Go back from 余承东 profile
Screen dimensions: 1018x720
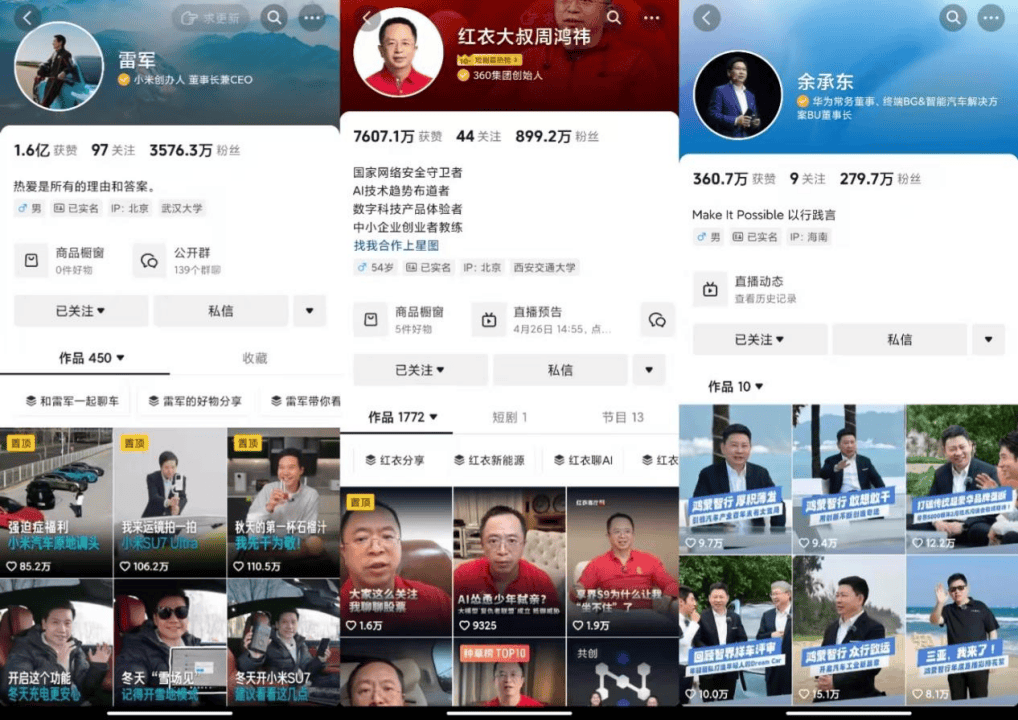coord(706,18)
